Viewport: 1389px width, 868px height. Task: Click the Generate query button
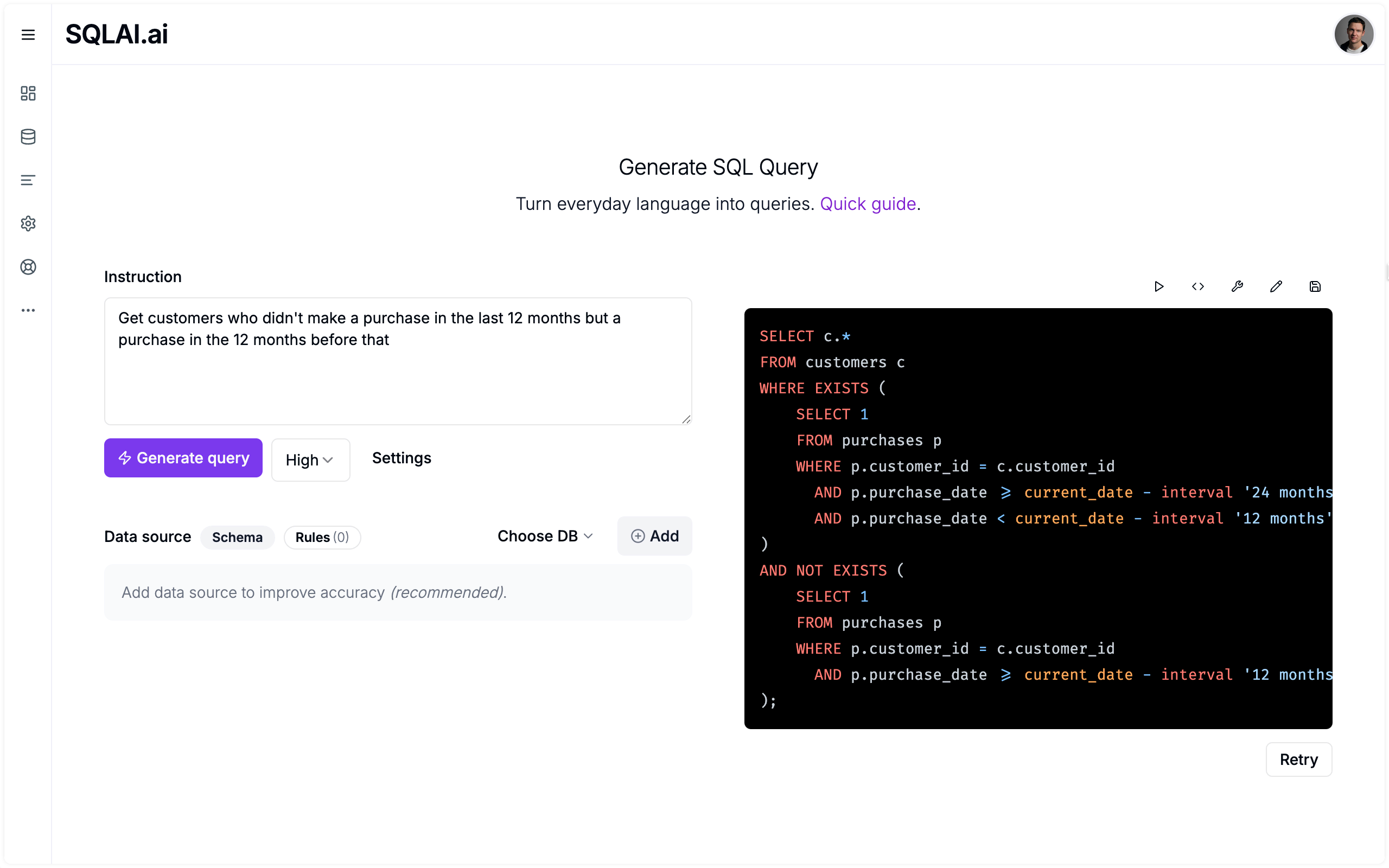pos(182,457)
